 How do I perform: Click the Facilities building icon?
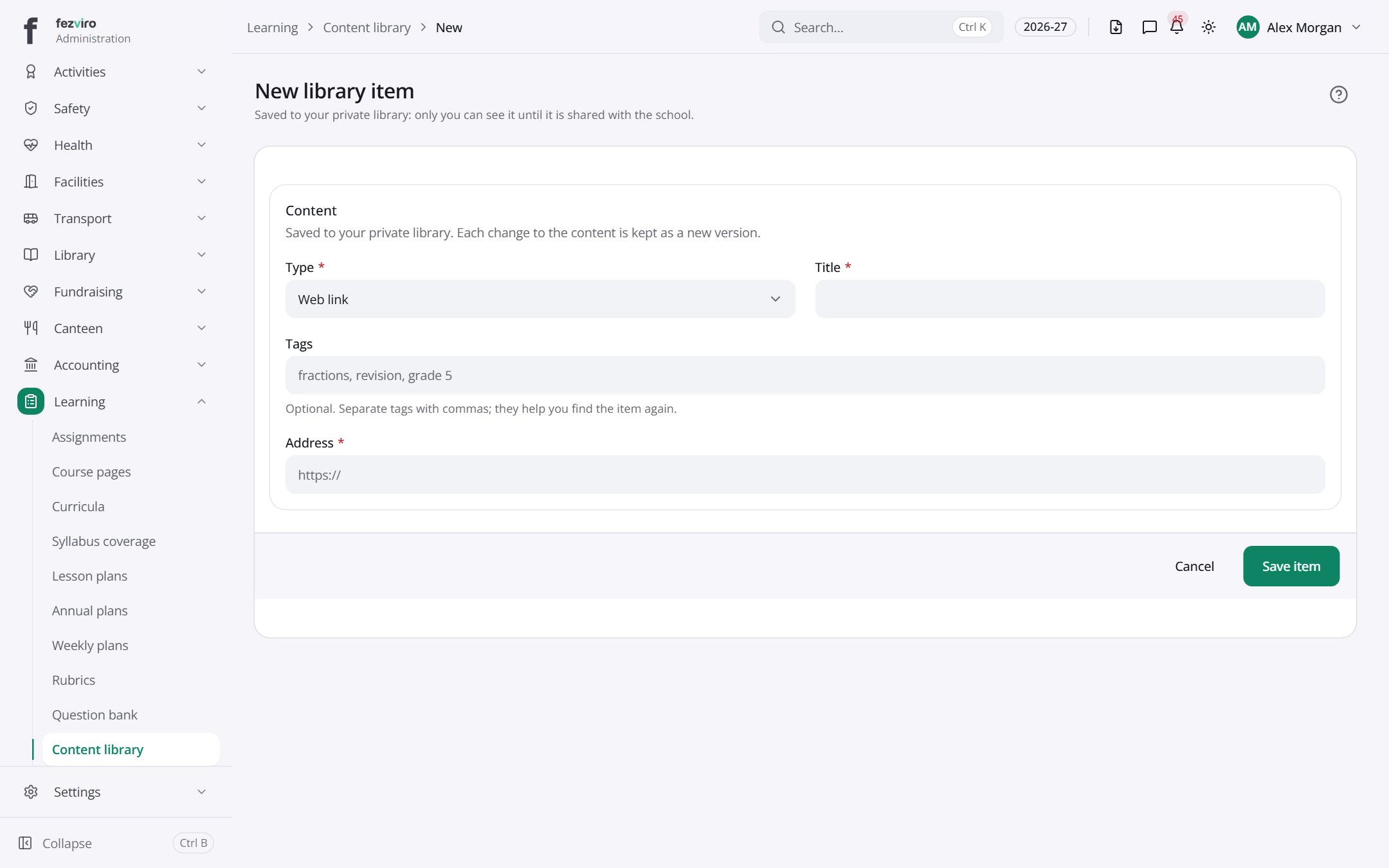click(x=30, y=181)
